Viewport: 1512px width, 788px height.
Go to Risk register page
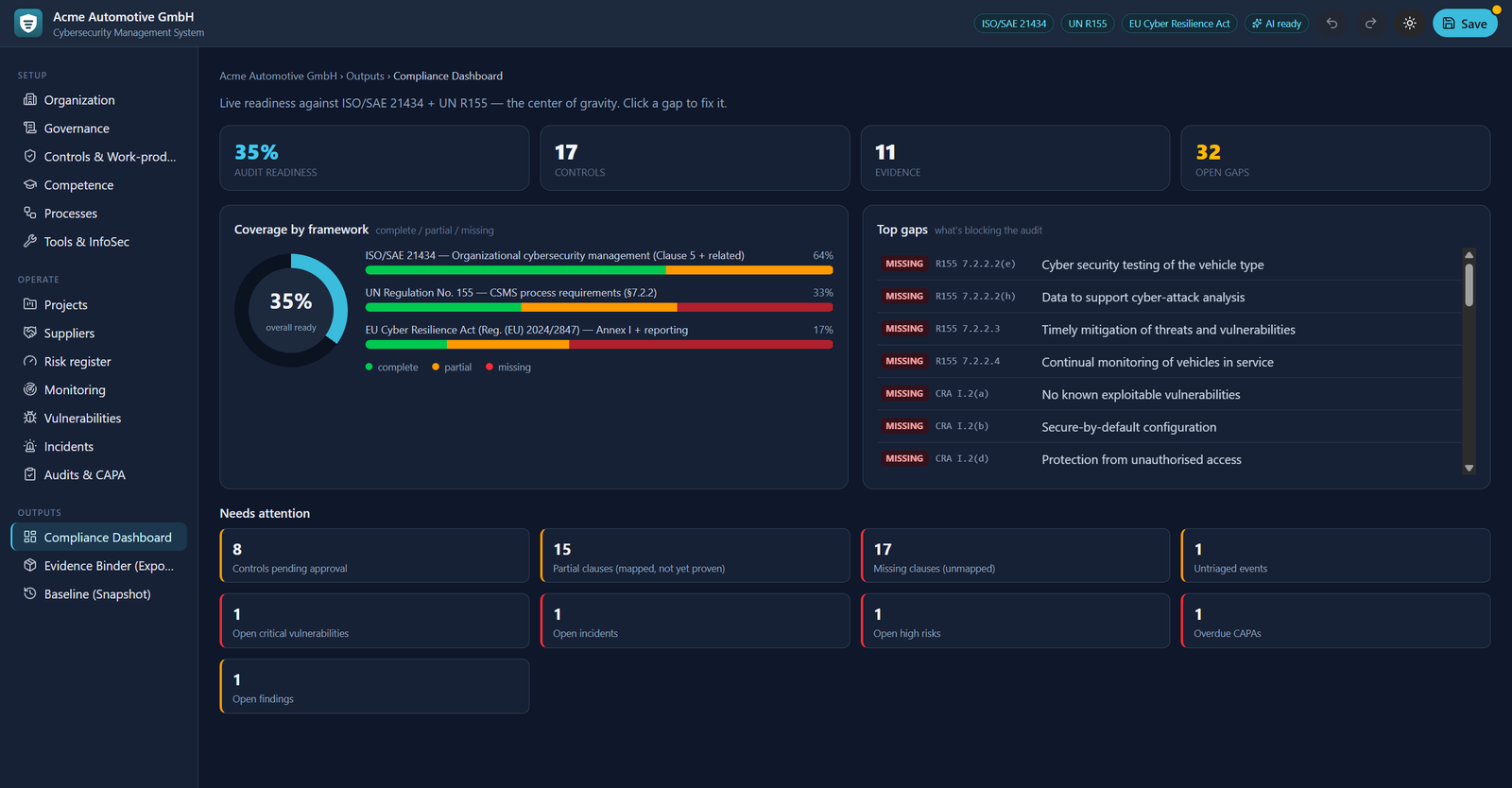pyautogui.click(x=99, y=362)
